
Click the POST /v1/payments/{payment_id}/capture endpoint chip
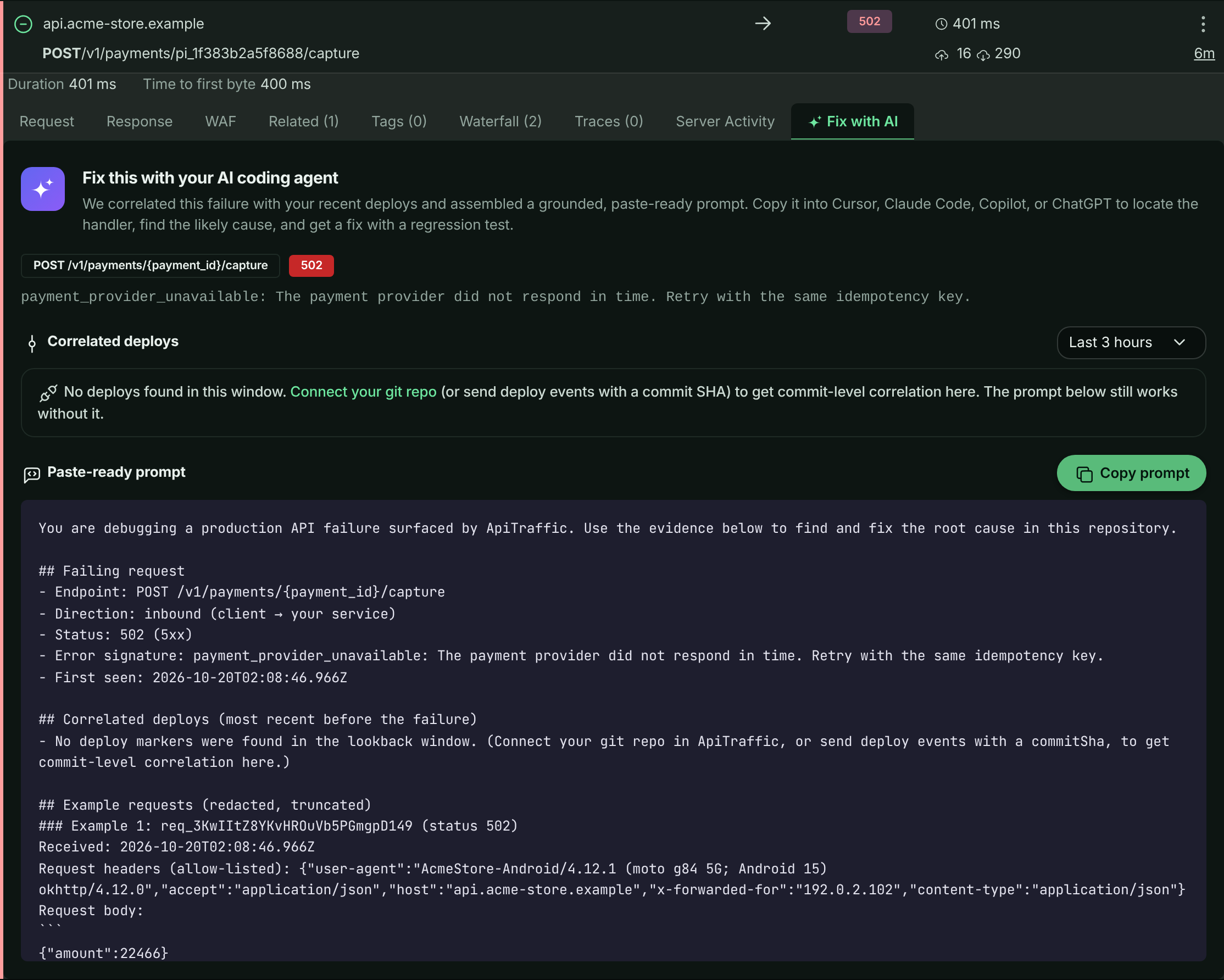click(151, 266)
